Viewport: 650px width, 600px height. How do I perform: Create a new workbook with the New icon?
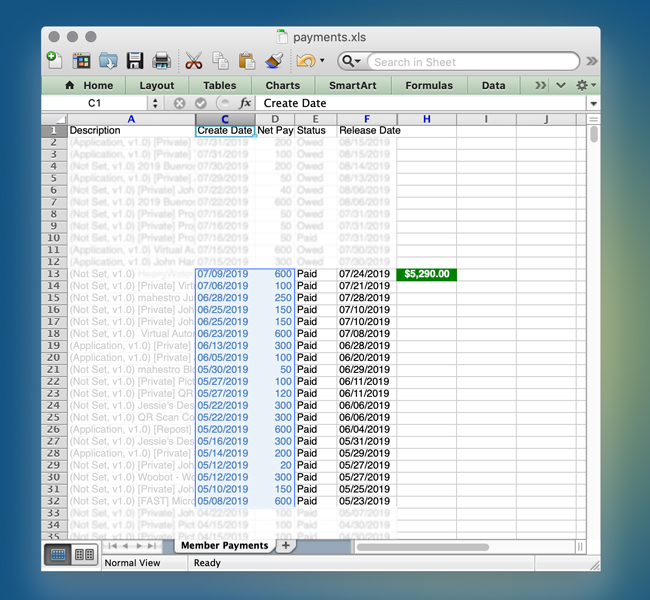pos(54,61)
